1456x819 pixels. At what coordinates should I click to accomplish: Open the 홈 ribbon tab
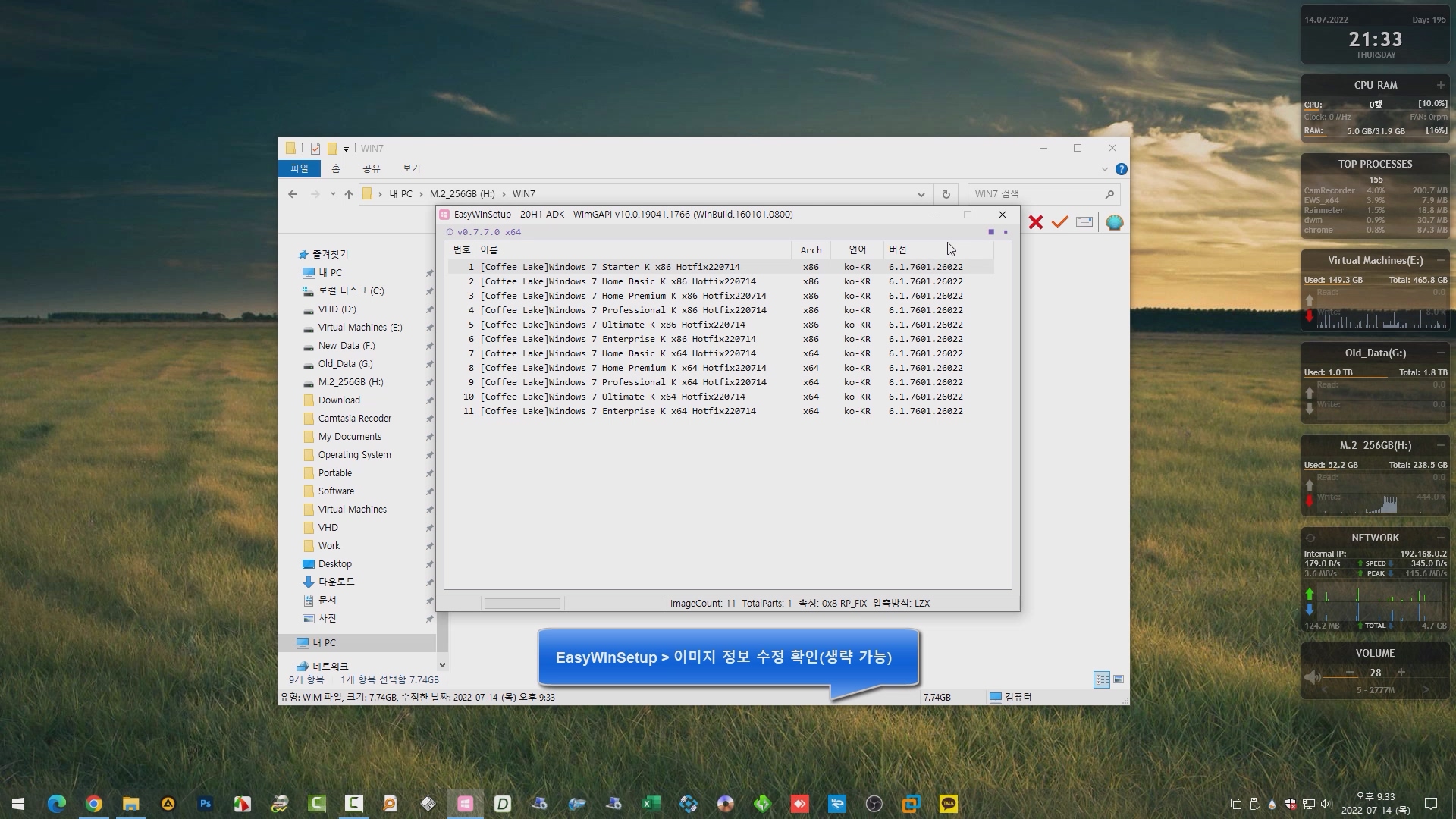(x=336, y=168)
